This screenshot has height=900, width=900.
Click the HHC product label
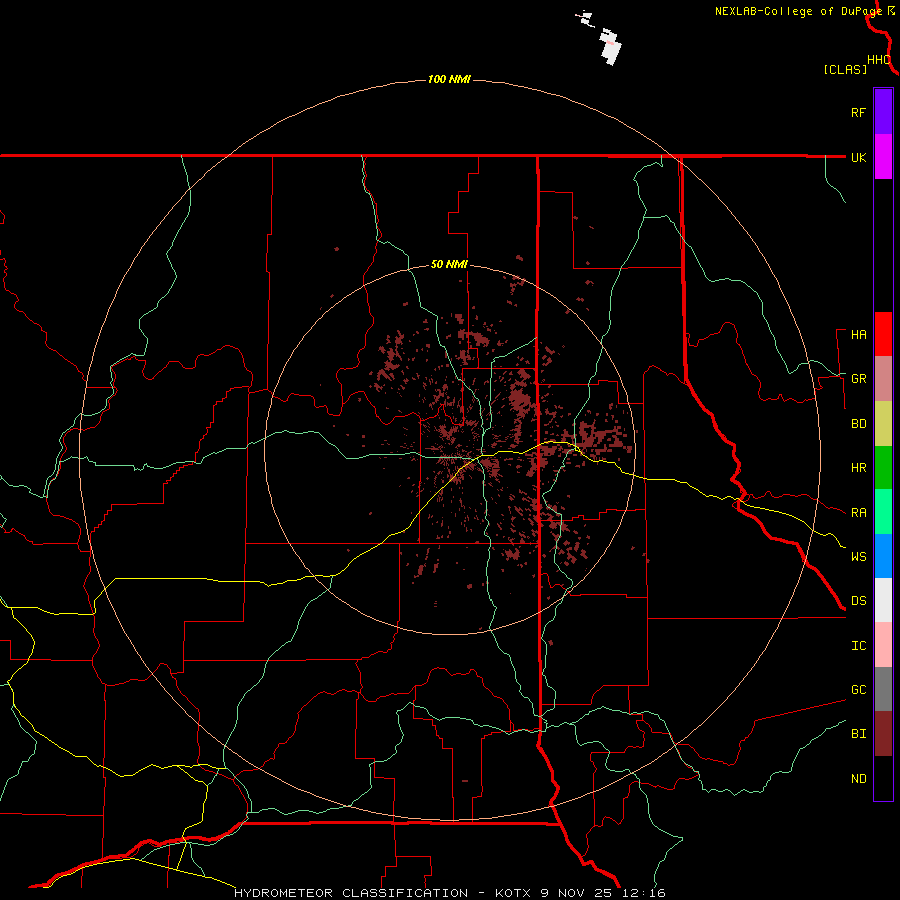tap(879, 60)
